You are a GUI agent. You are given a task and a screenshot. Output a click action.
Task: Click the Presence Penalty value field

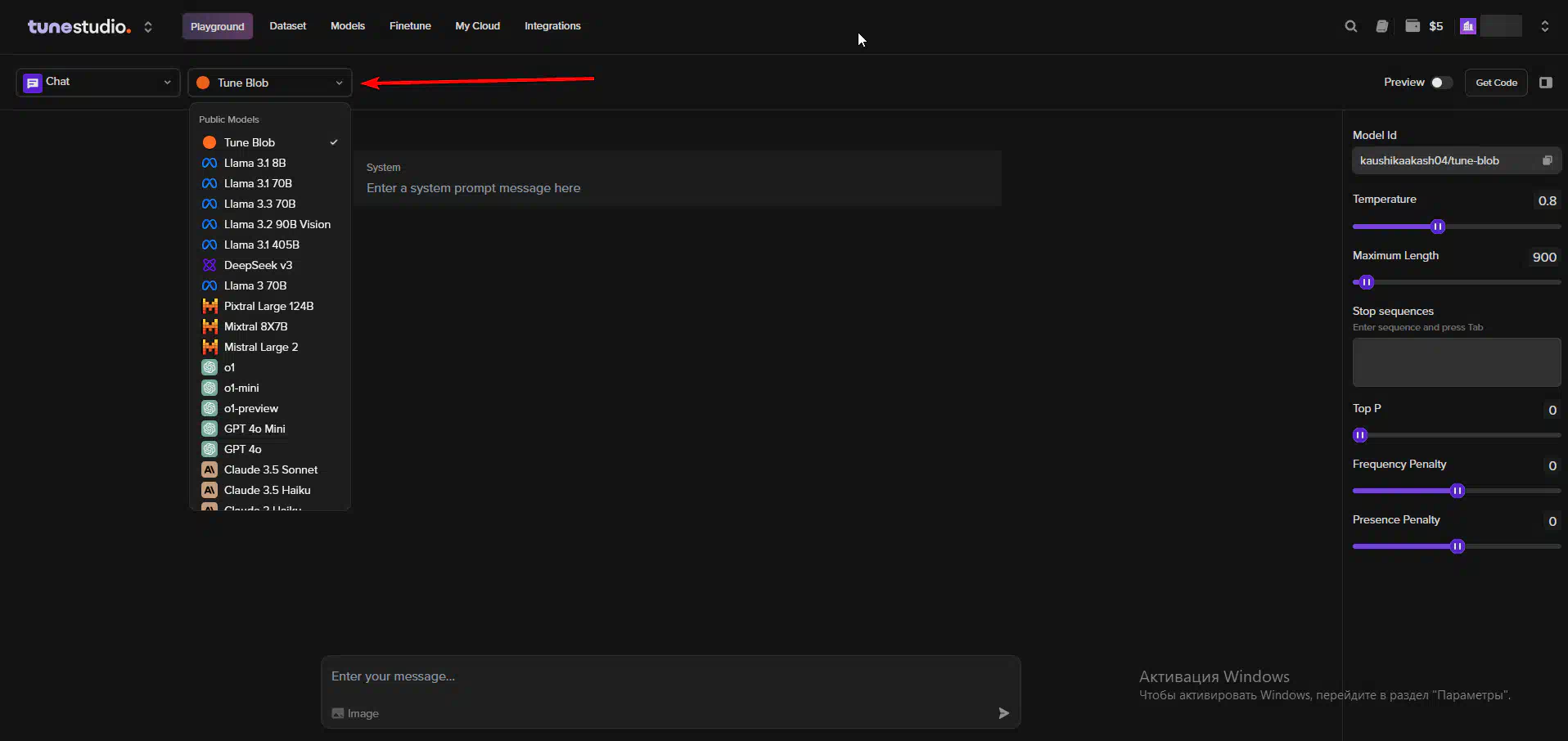1552,521
